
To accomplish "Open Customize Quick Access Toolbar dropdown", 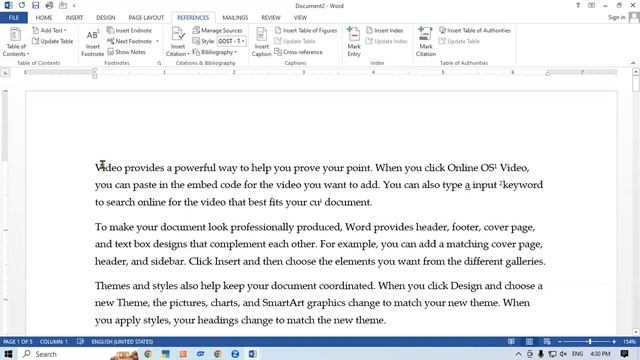I will point(74,6).
